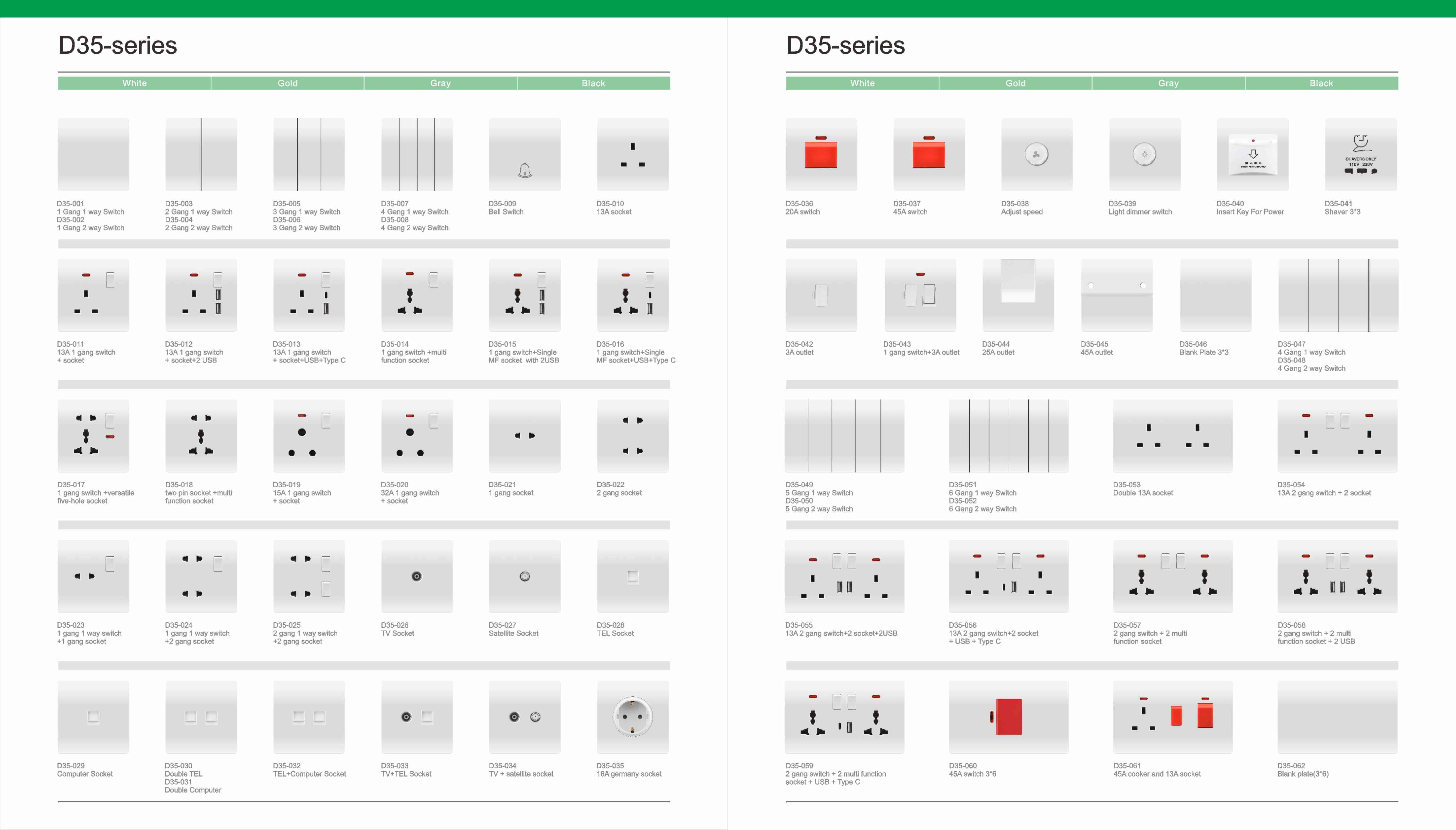The height and width of the screenshot is (830, 1456).
Task: Switch to Gold tab on right page
Action: click(1015, 83)
